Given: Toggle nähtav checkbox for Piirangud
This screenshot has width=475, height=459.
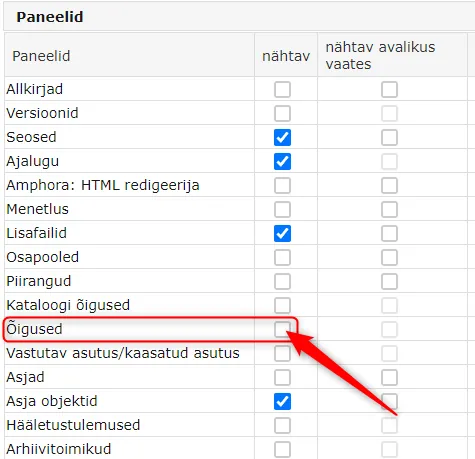Looking at the screenshot, I should [282, 281].
